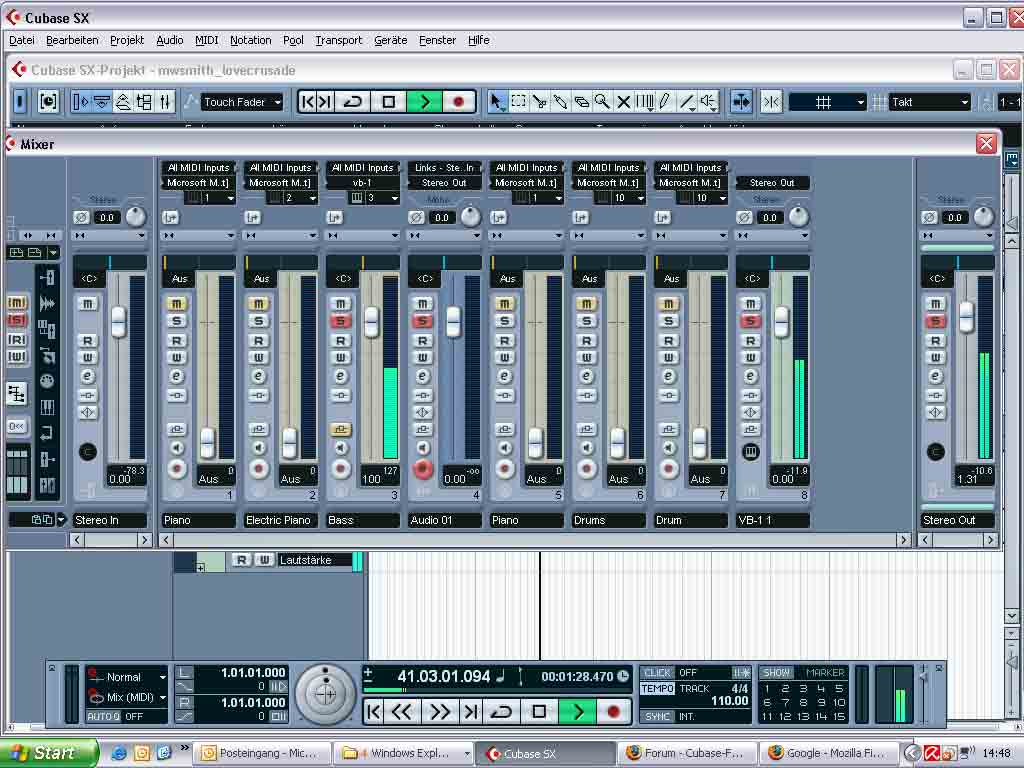Click Stereo Out master fader handle
The image size is (1024, 768).
tap(966, 316)
